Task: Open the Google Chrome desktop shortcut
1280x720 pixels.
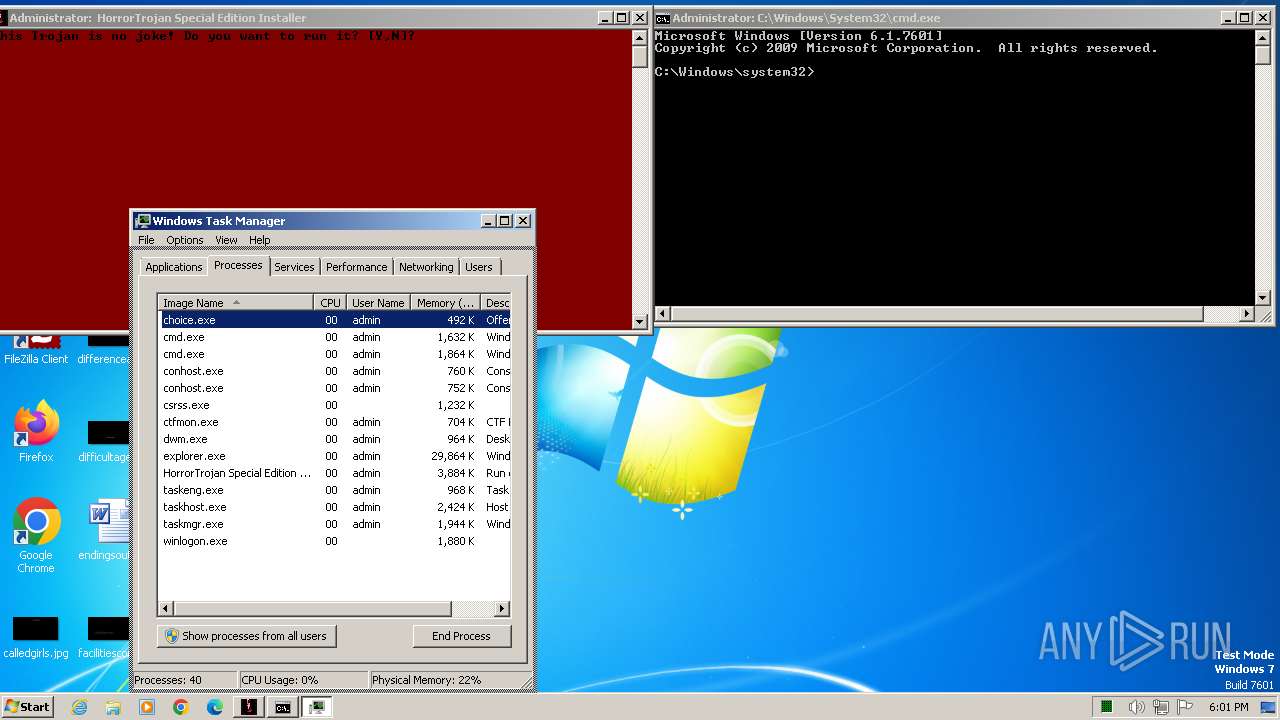Action: tap(36, 536)
